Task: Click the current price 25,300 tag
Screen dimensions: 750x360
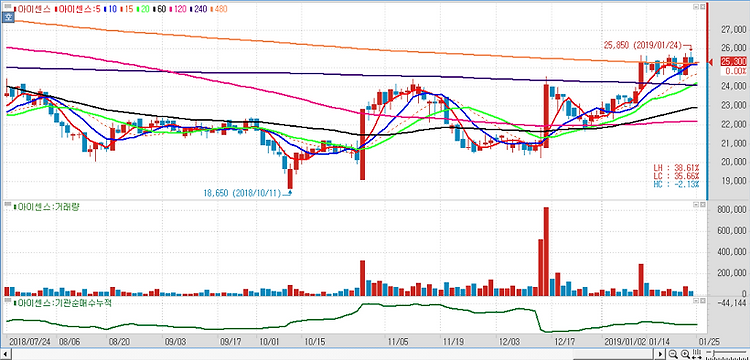Action: click(x=733, y=62)
